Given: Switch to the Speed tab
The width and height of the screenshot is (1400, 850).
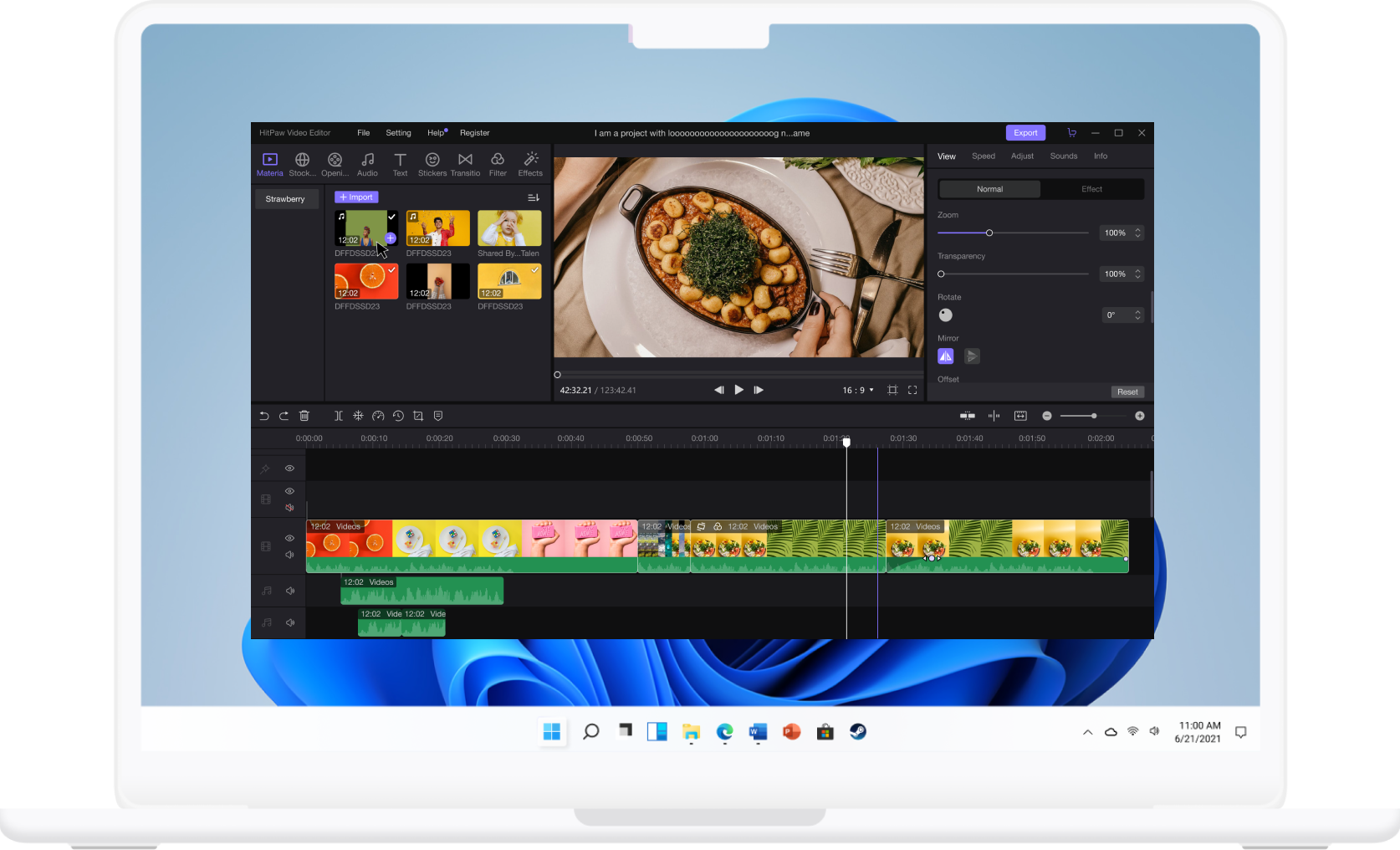Looking at the screenshot, I should (984, 156).
